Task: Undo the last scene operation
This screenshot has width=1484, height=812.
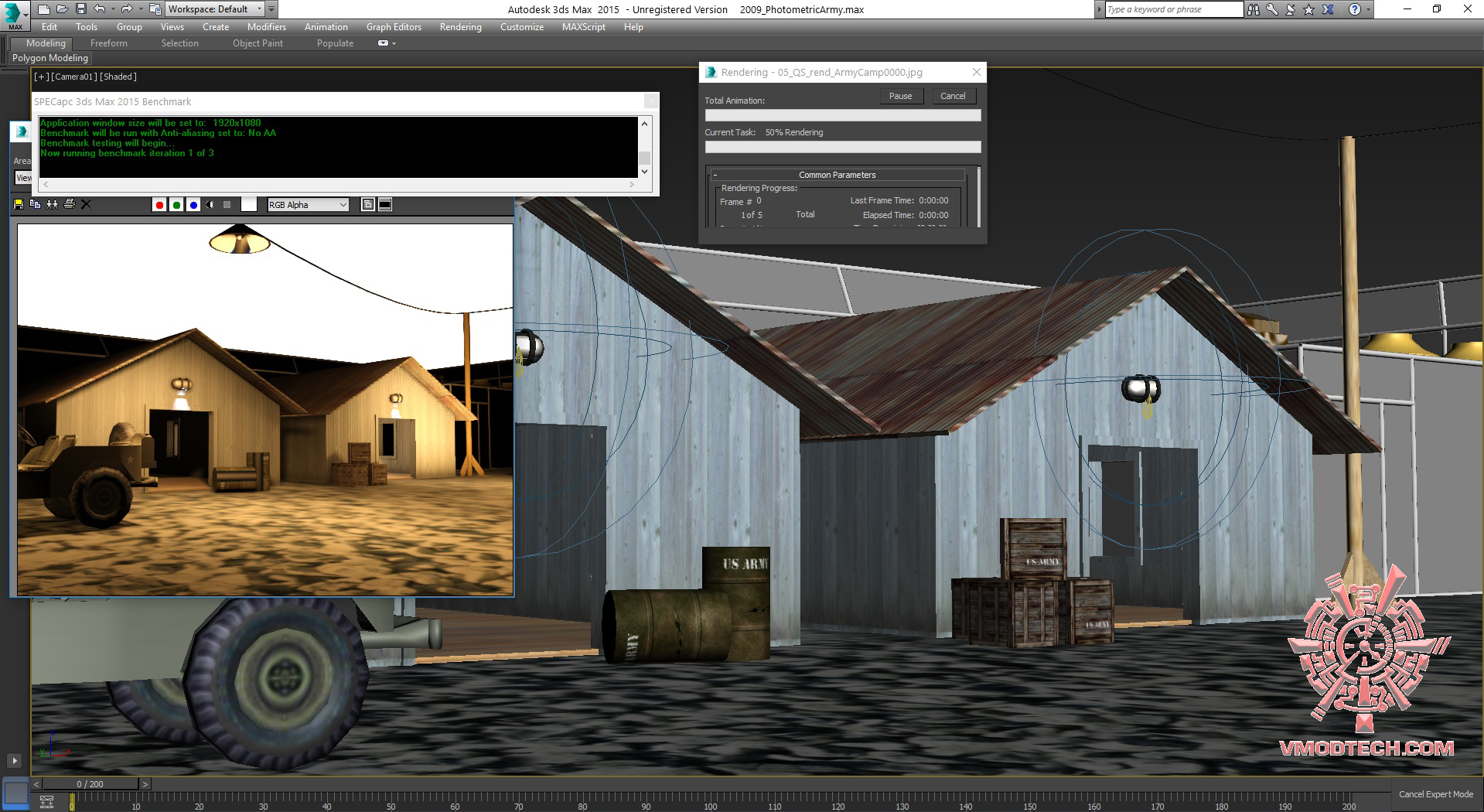Action: coord(99,9)
